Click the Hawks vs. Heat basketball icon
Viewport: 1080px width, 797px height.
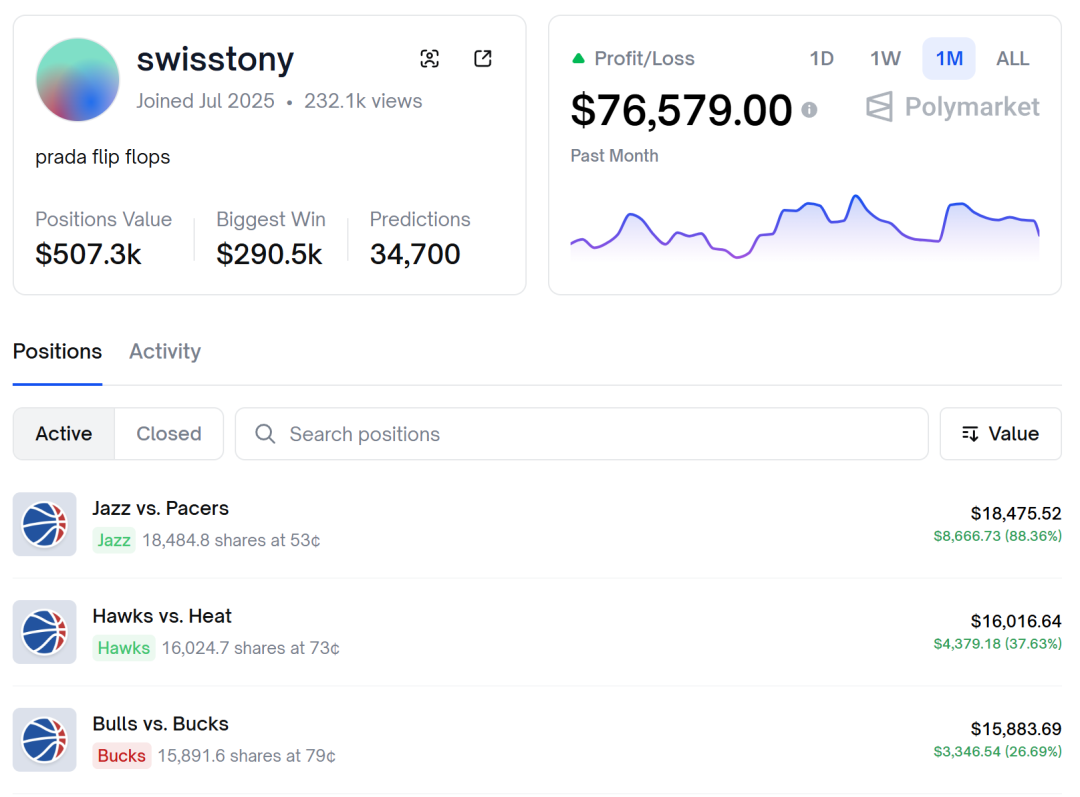45,632
